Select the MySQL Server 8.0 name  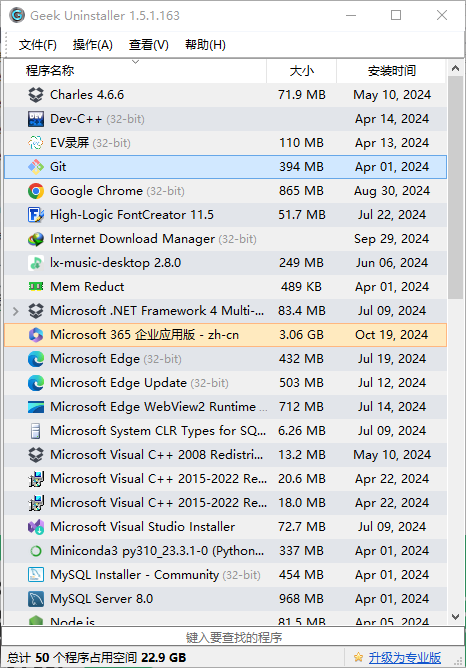101,599
